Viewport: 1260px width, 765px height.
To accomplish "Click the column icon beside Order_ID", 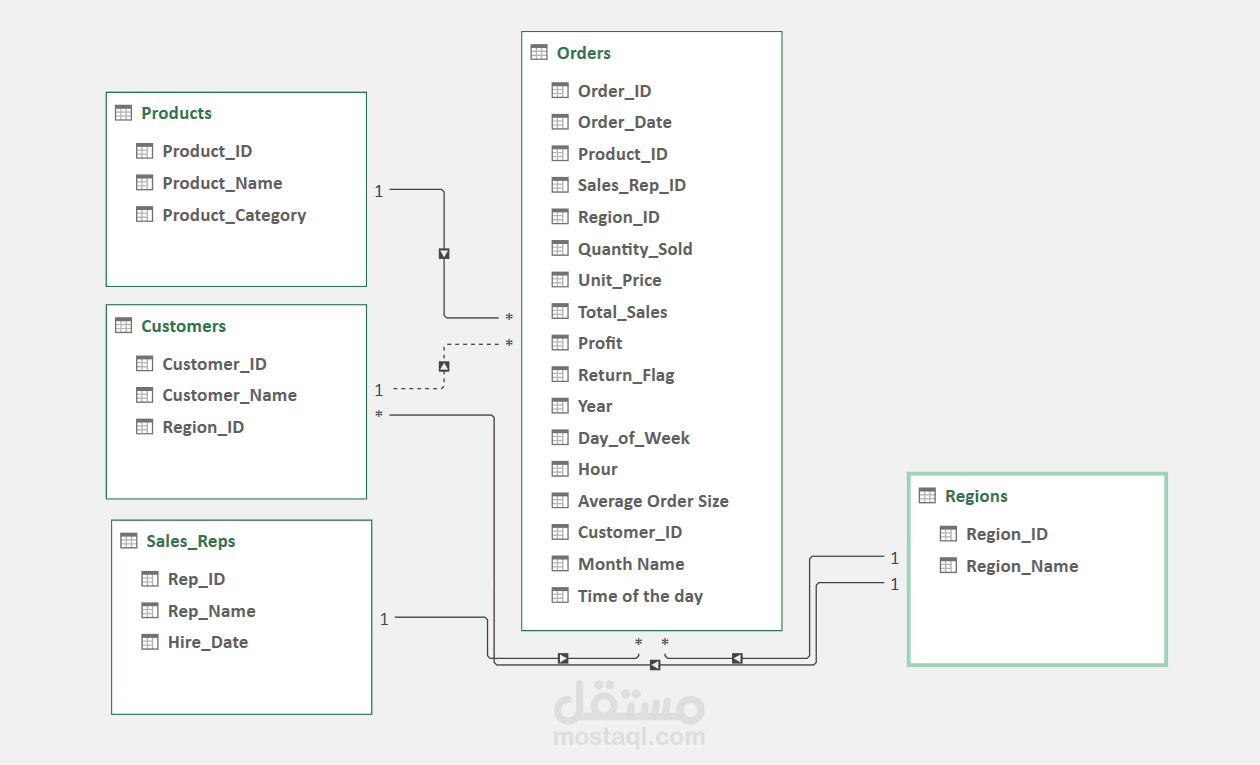I will [x=560, y=91].
